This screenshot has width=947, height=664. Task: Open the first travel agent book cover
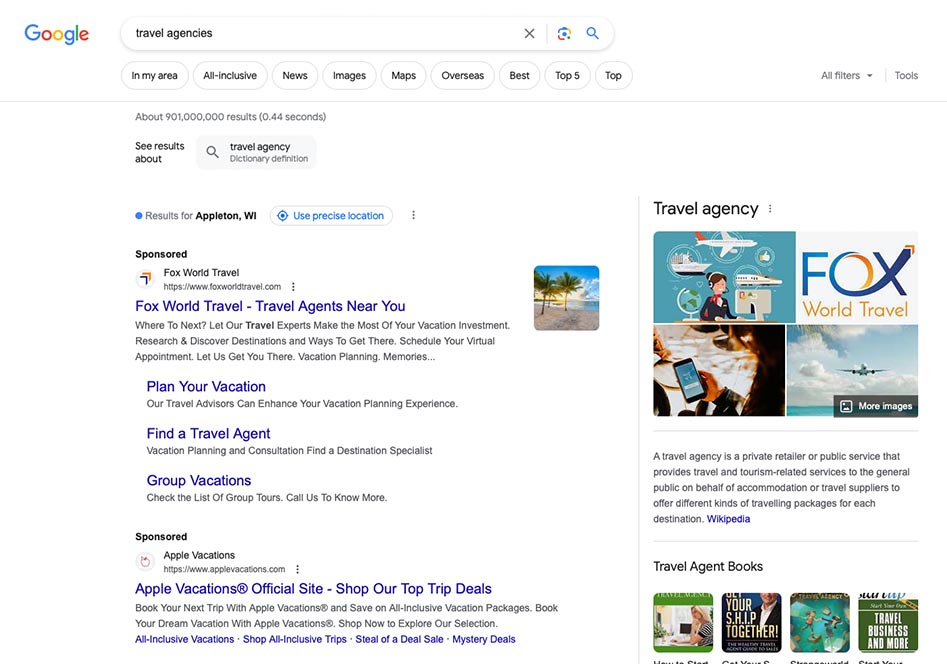[x=683, y=622]
